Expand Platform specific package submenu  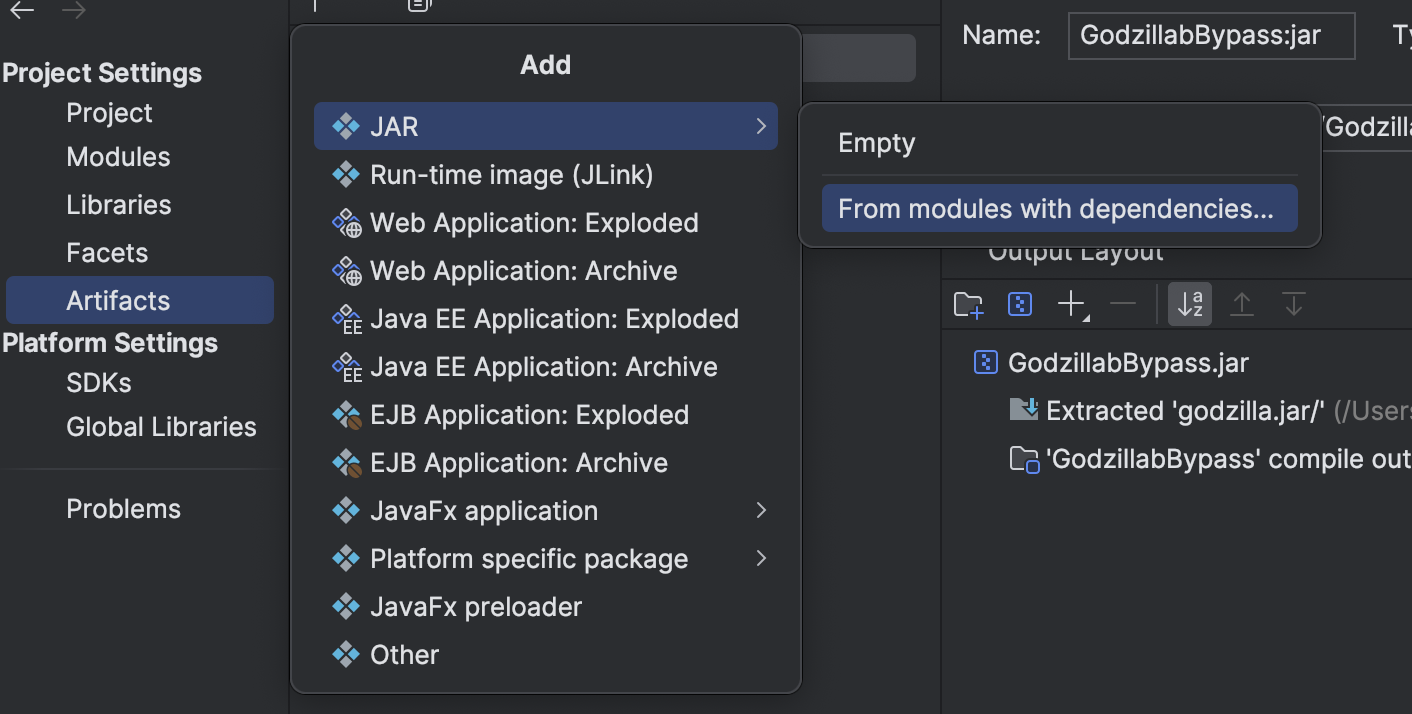pyautogui.click(x=761, y=559)
